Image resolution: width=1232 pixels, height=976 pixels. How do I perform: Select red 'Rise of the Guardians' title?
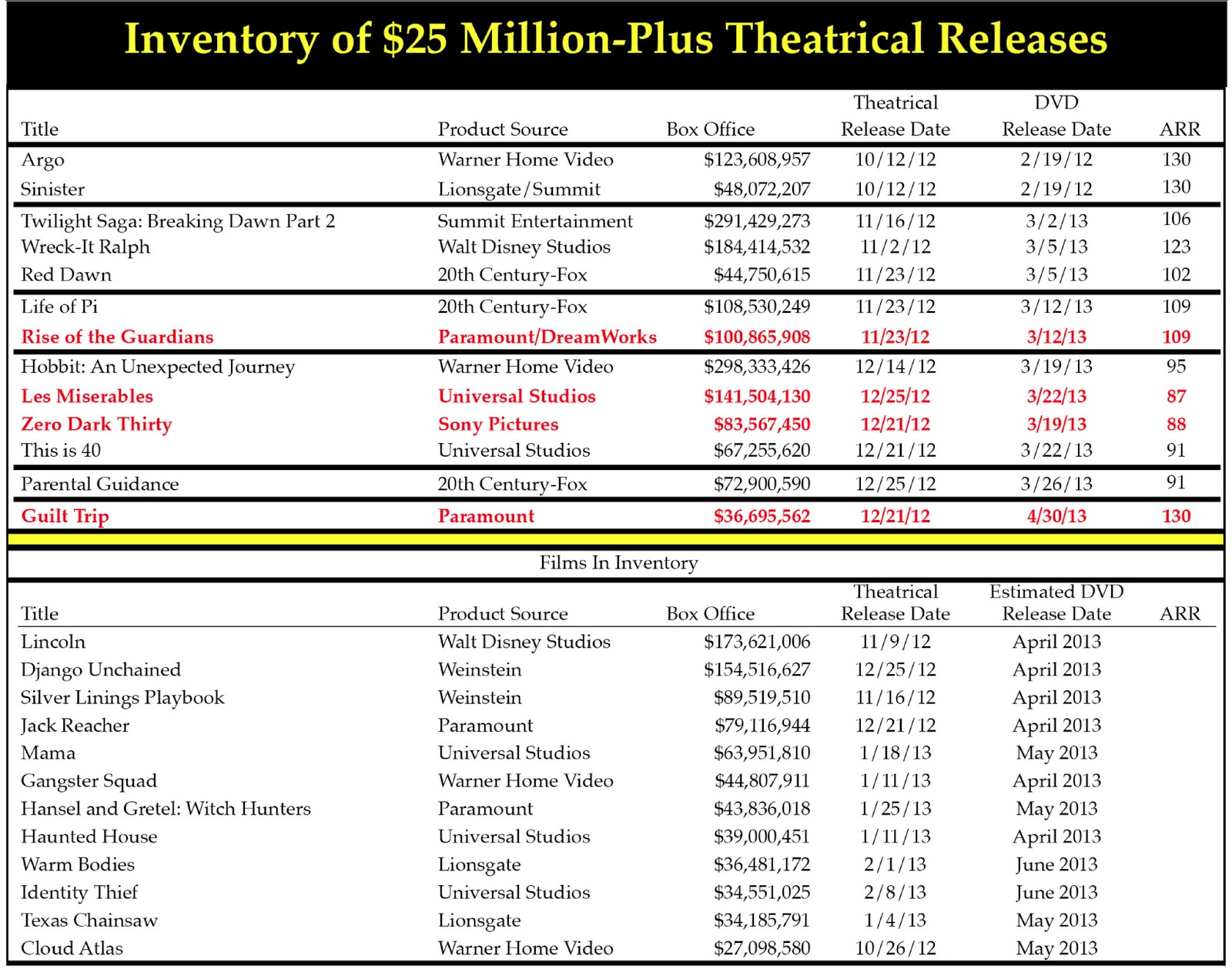point(117,337)
